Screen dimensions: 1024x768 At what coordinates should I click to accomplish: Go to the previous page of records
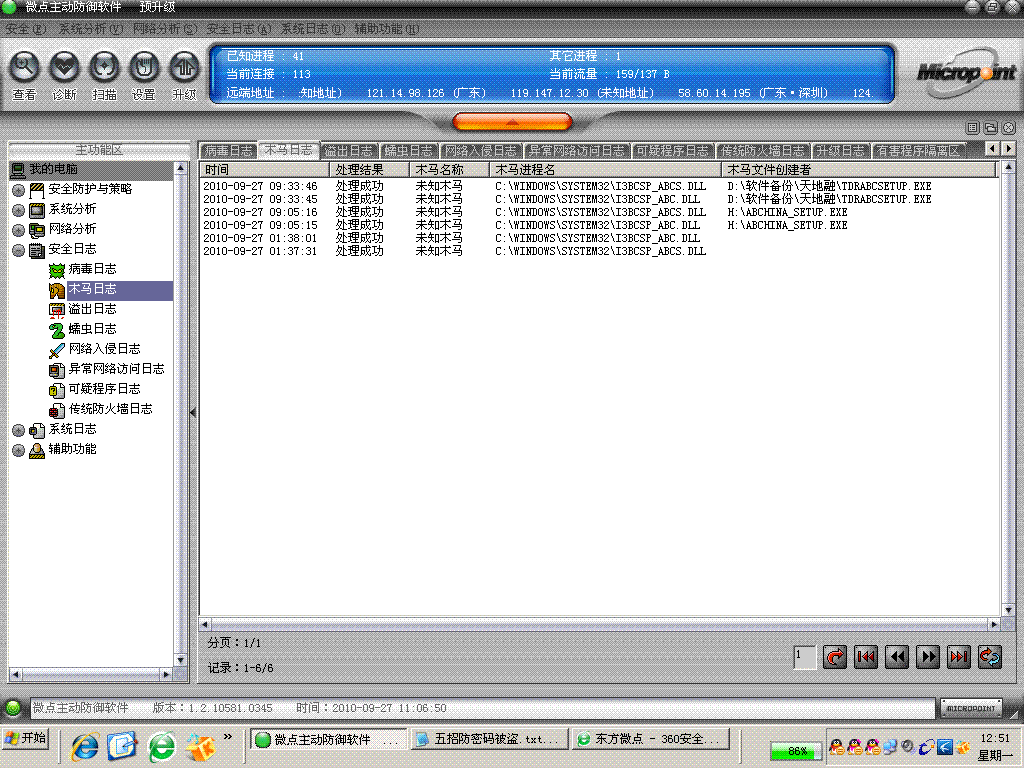pos(897,657)
